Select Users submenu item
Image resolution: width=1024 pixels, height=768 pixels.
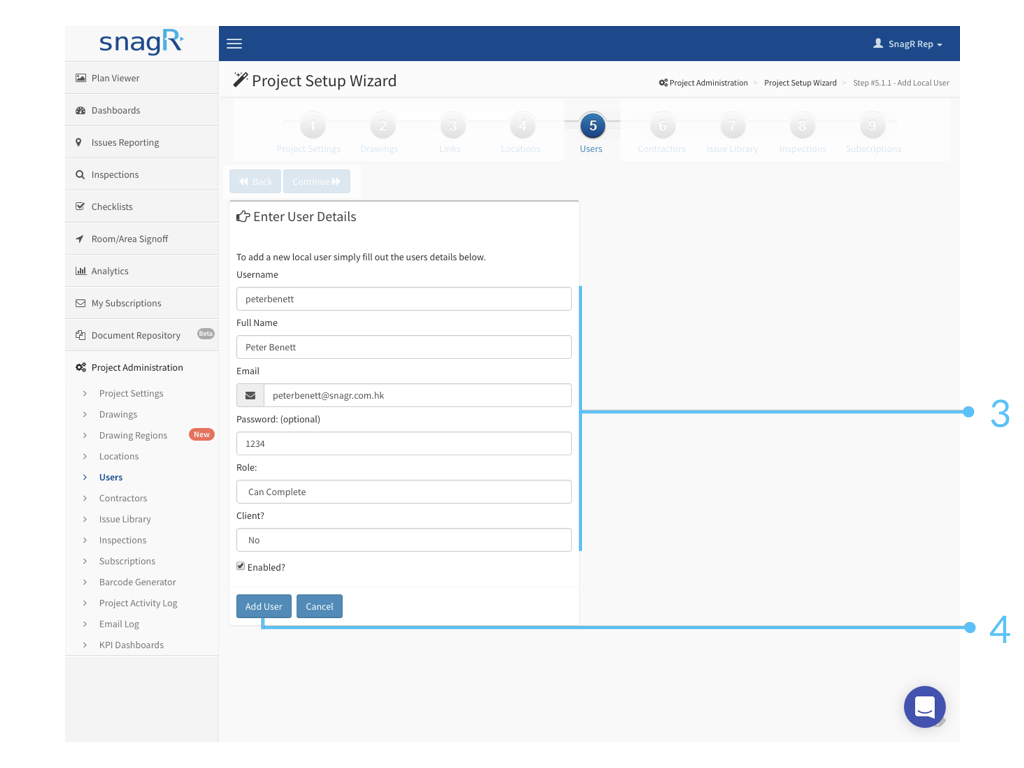click(x=111, y=477)
